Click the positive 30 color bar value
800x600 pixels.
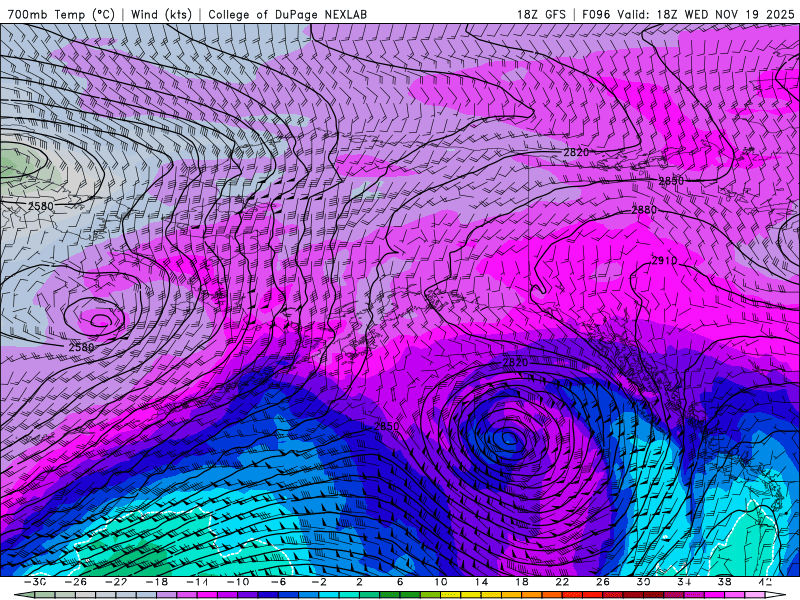pos(643,582)
